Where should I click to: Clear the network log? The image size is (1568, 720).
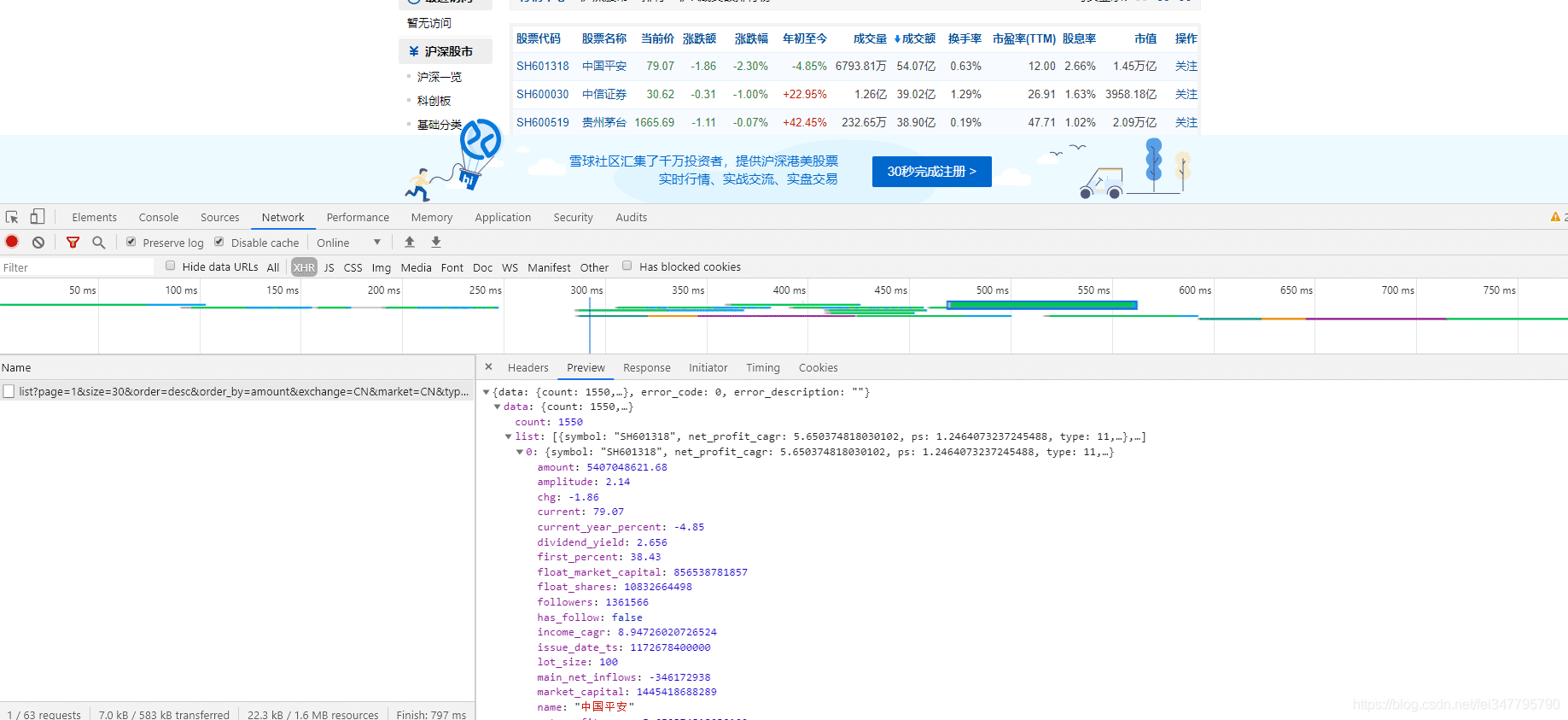point(38,243)
